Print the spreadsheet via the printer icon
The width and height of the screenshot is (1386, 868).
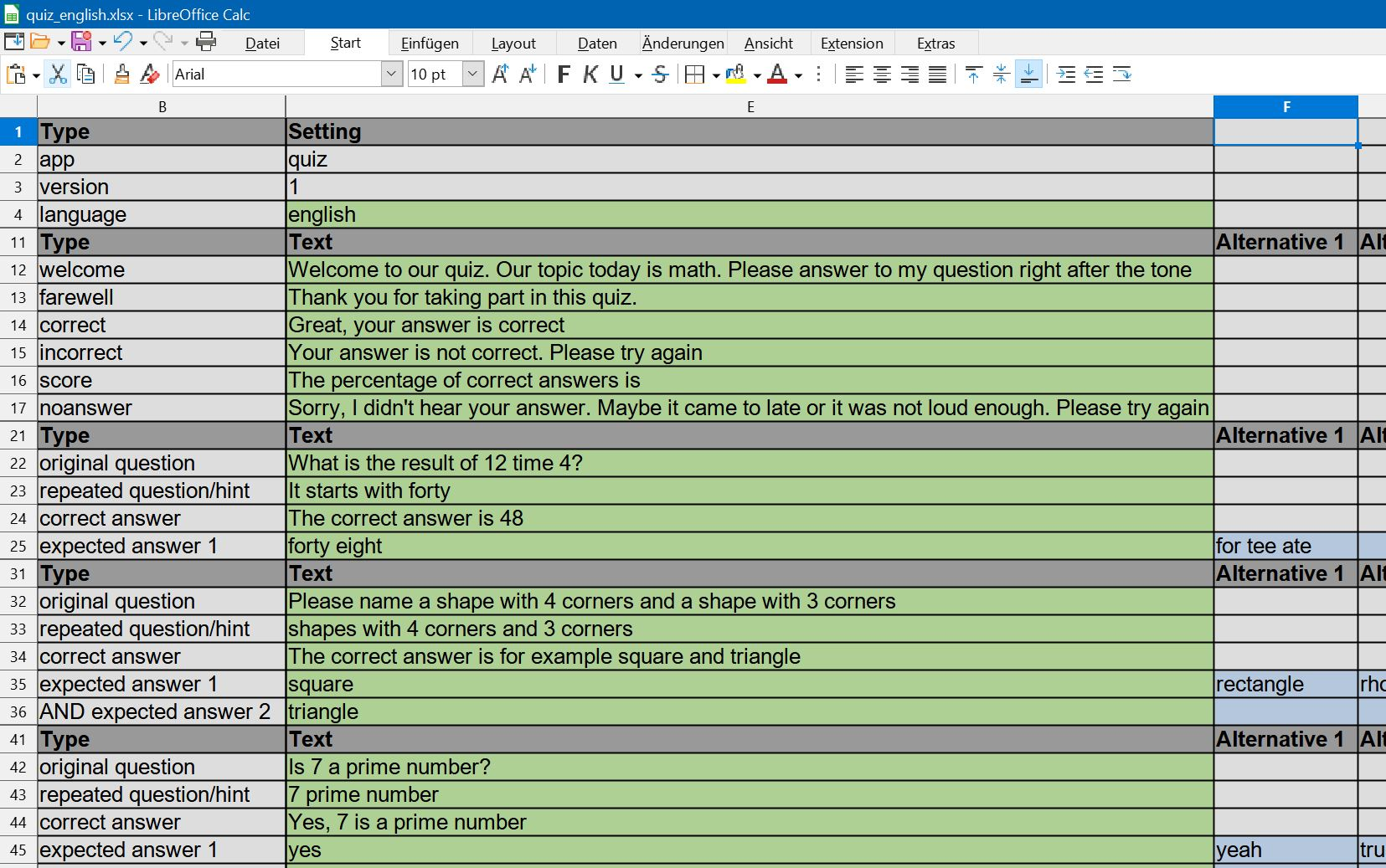pos(206,42)
